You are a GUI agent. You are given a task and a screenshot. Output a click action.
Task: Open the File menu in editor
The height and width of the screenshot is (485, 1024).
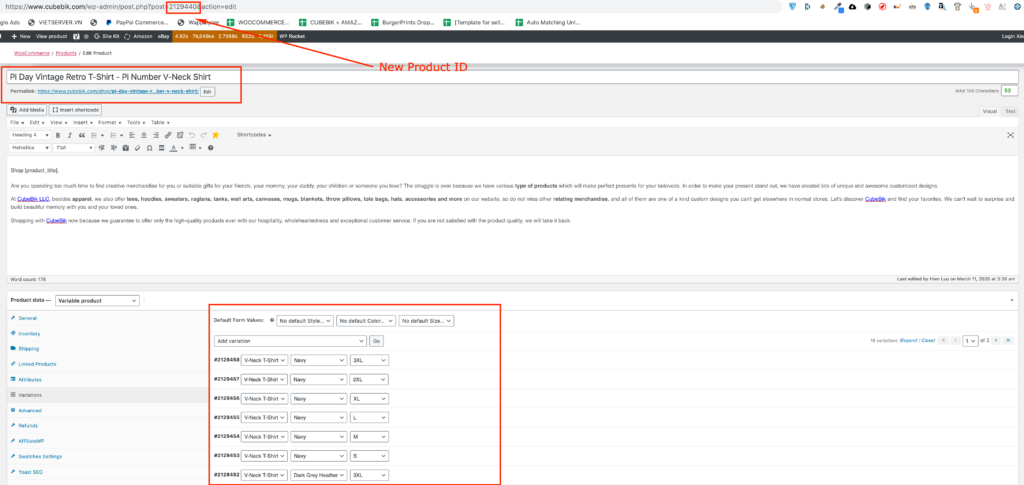point(17,122)
